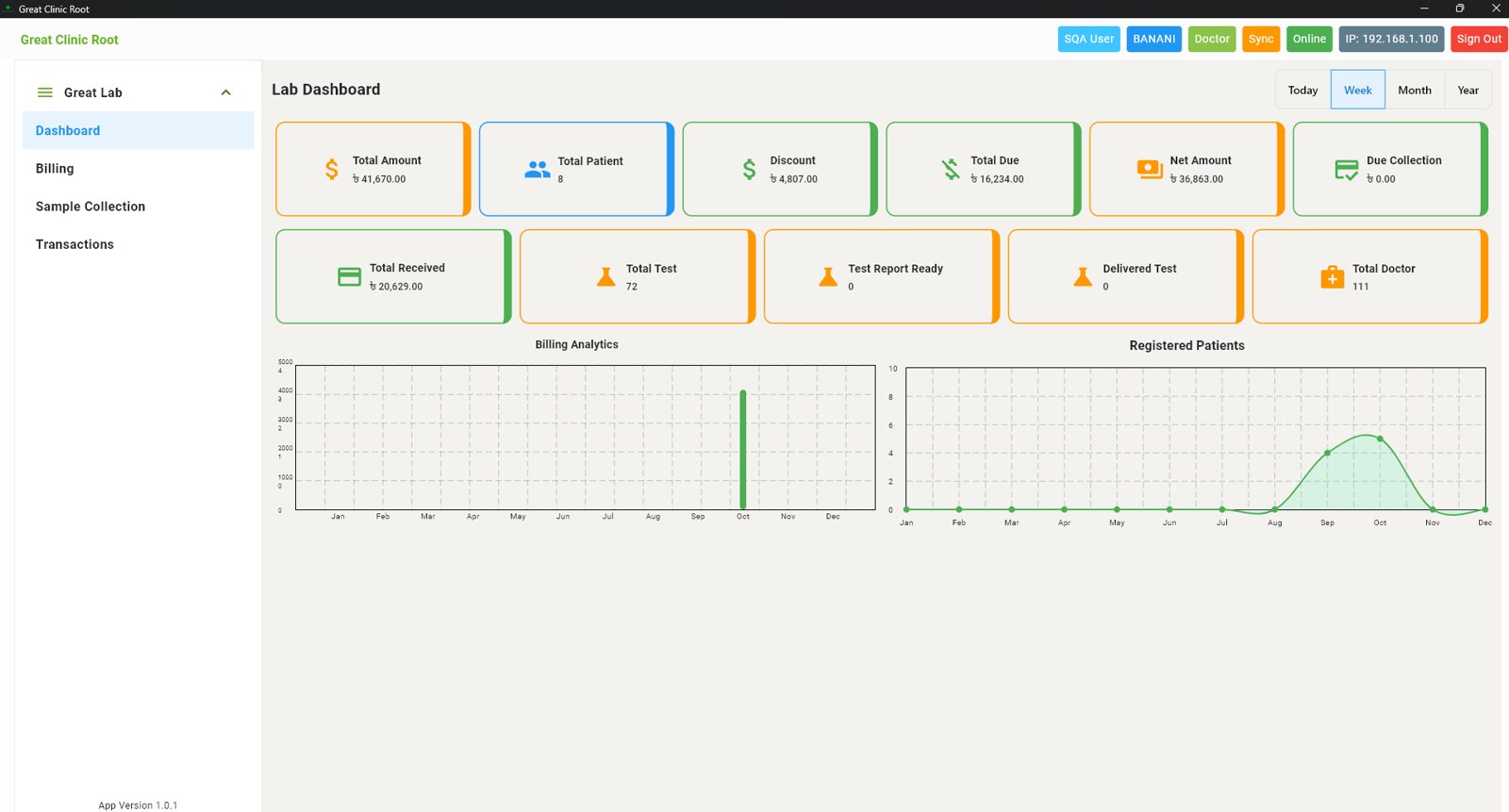Click the hamburger menu icon beside Great Lab

[x=44, y=92]
